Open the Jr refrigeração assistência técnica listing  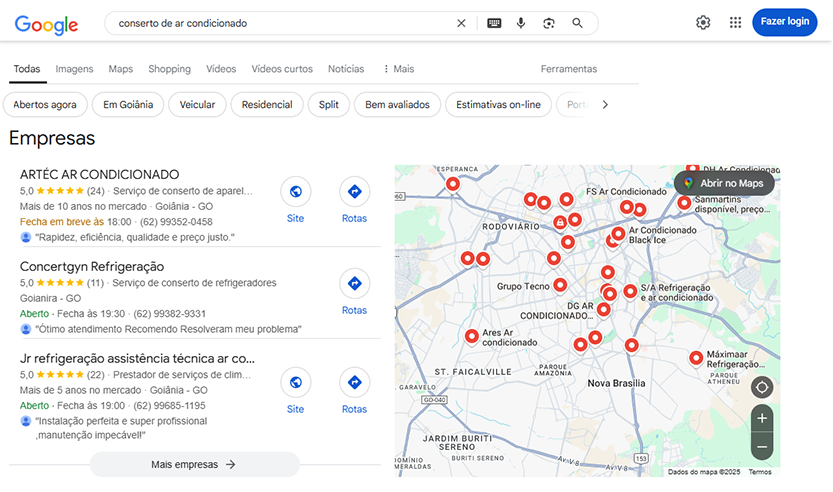point(137,358)
